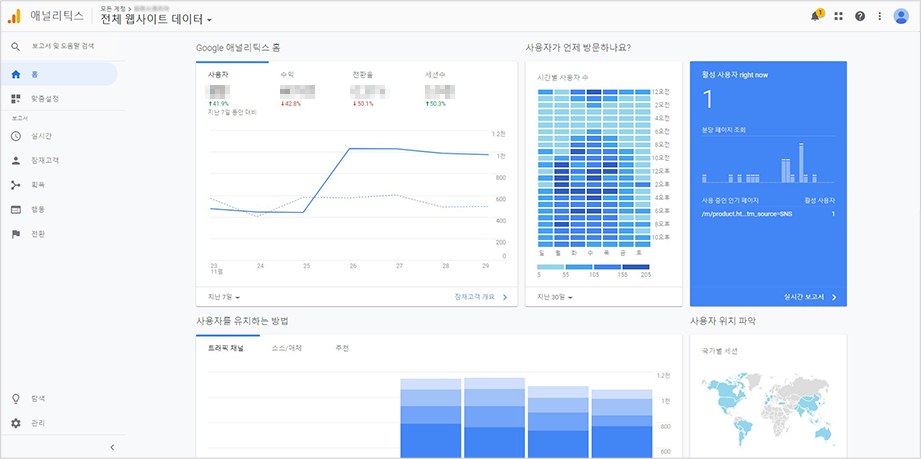Click the 관리 gear icon
The image size is (921, 459).
coord(16,423)
